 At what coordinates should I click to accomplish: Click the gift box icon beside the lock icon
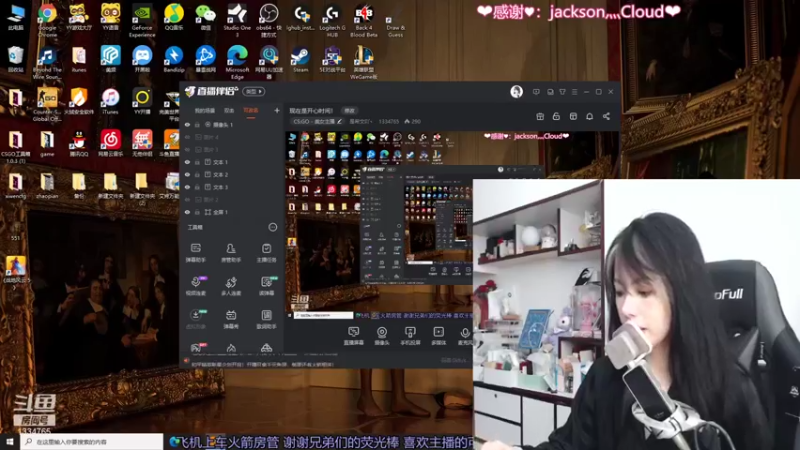(540, 116)
